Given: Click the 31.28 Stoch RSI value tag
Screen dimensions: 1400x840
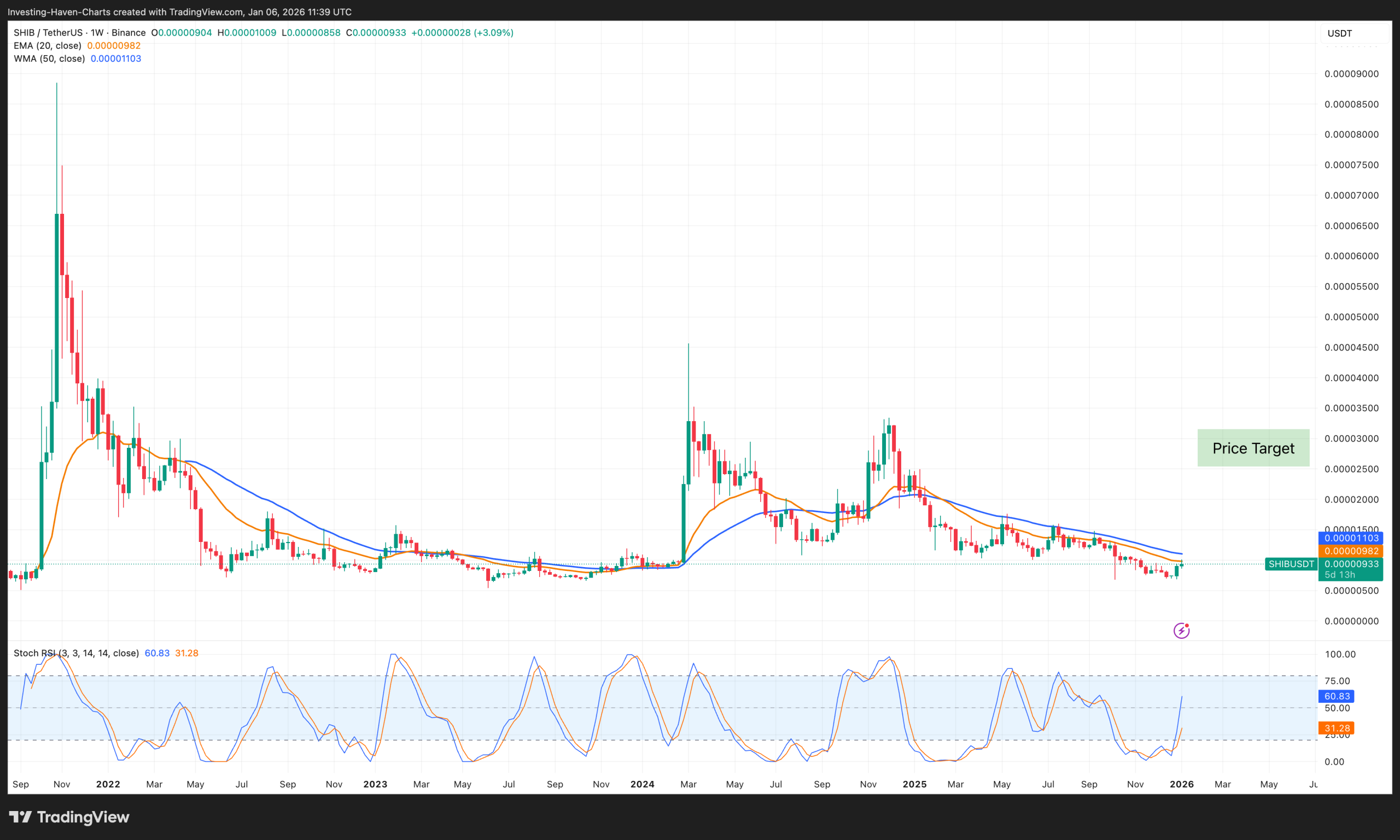Looking at the screenshot, I should coord(1336,728).
